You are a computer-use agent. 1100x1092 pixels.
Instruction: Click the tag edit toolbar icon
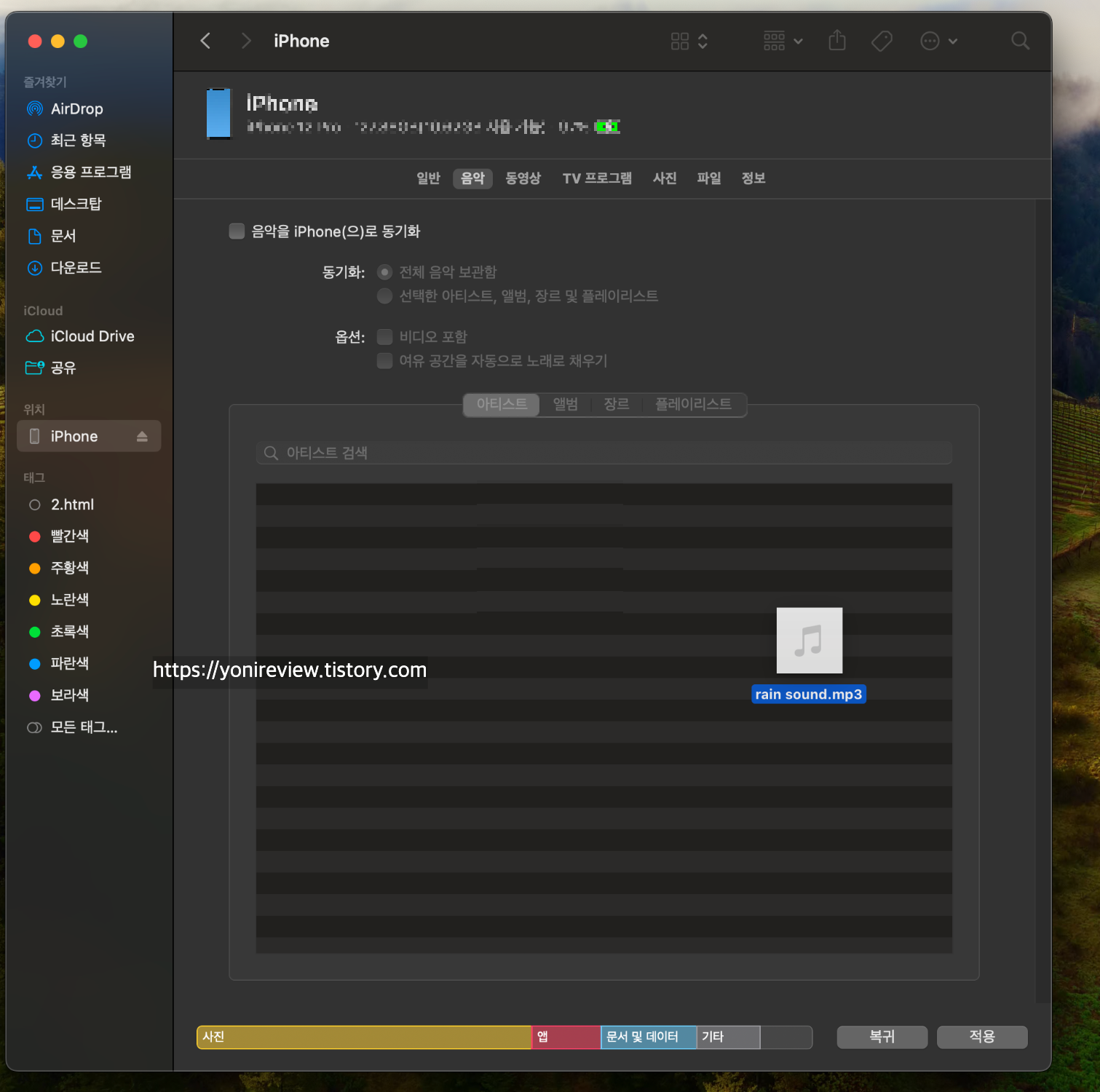882,41
